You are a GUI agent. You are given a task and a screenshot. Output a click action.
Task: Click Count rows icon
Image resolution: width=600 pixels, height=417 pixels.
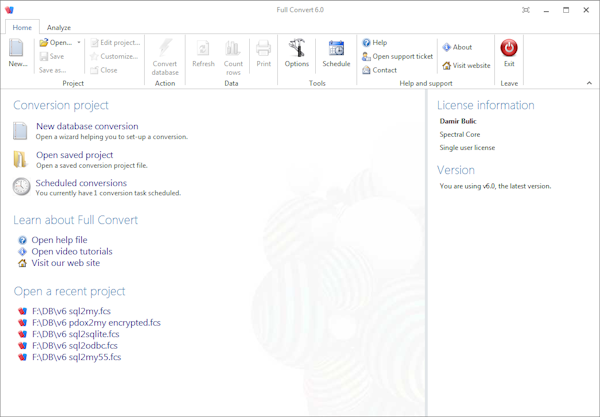point(233,49)
